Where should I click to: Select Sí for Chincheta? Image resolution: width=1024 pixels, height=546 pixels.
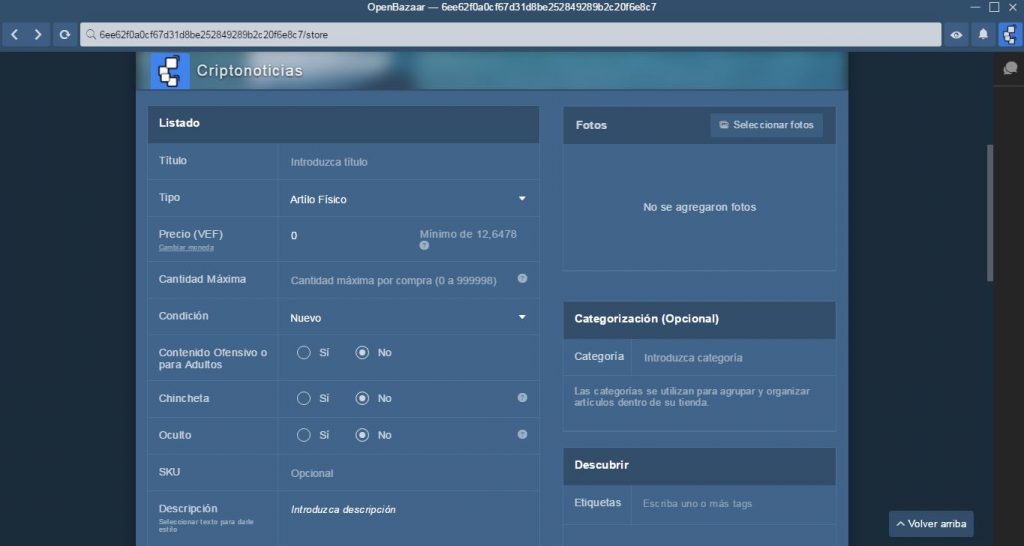304,398
